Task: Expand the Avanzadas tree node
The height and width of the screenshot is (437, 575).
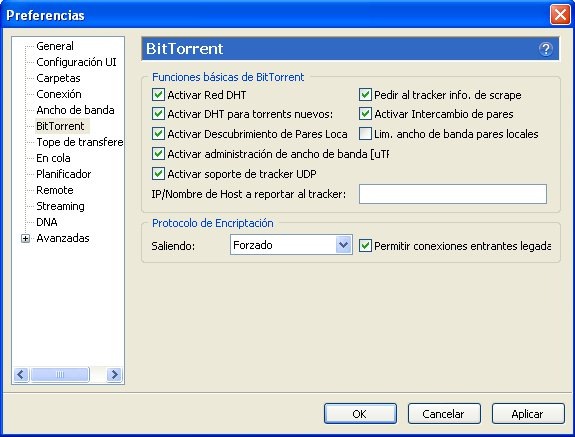Action: pos(25,239)
